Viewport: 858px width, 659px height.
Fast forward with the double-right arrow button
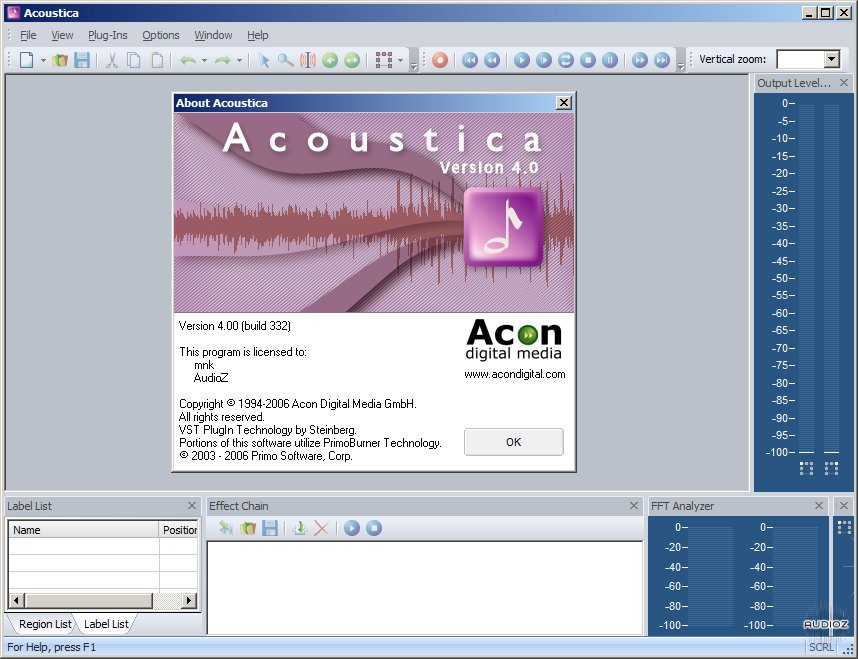pyautogui.click(x=640, y=60)
